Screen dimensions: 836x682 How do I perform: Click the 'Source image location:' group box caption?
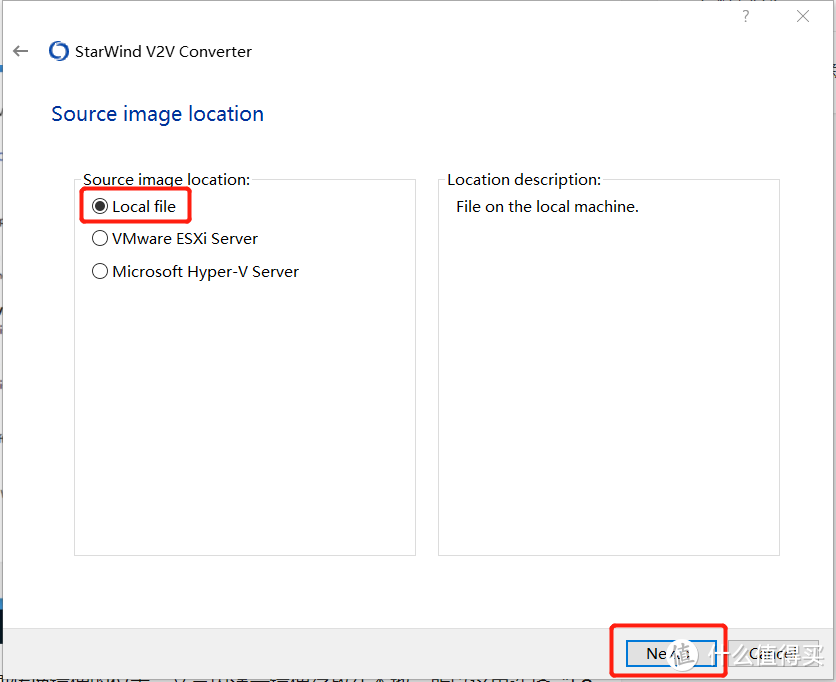pos(166,180)
